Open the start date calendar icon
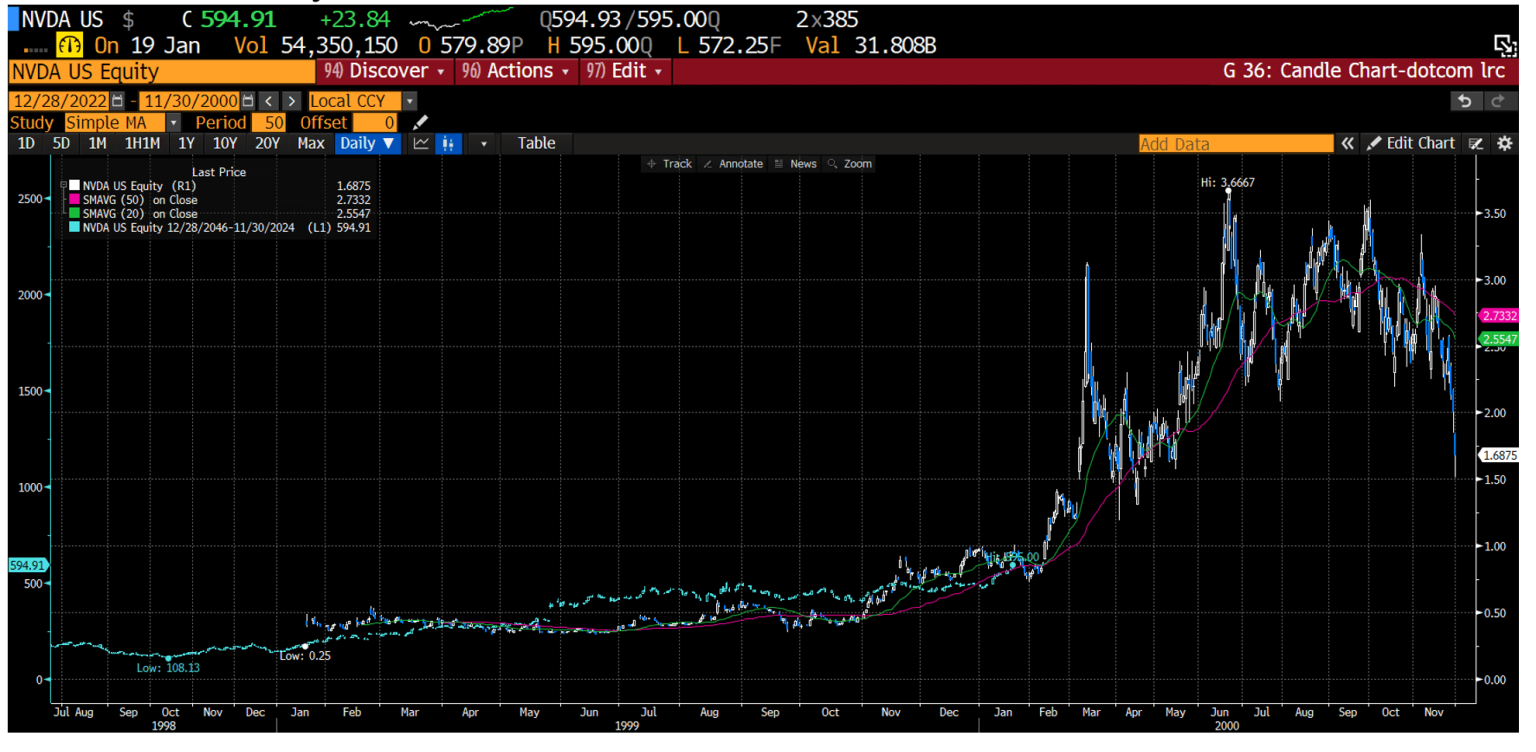The image size is (1536, 752). (115, 101)
